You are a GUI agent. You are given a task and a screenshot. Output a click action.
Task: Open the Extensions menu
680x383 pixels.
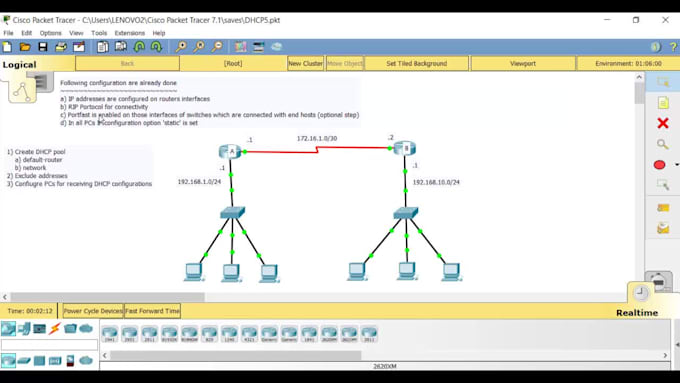pyautogui.click(x=130, y=33)
